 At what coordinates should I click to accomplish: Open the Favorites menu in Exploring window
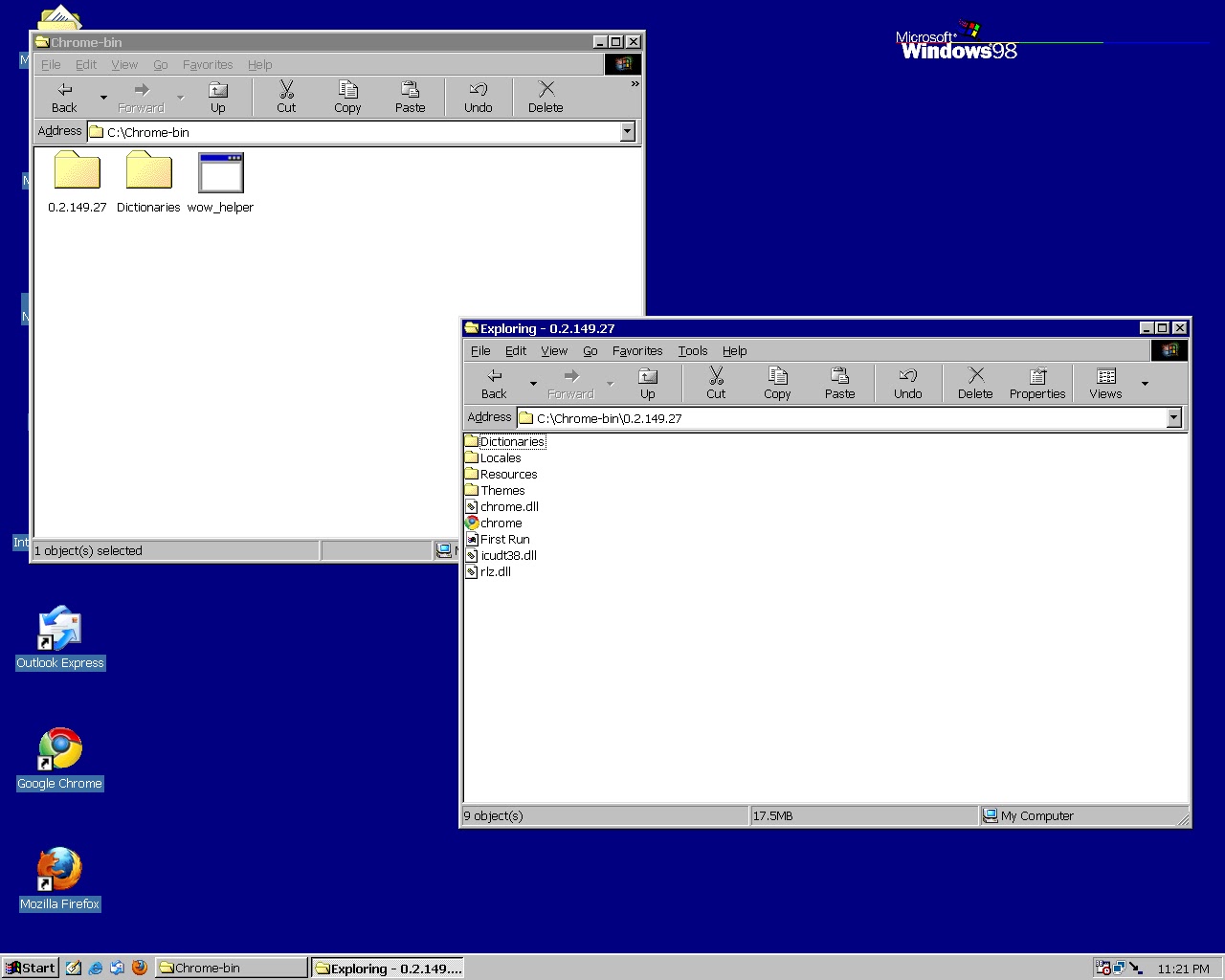tap(637, 351)
